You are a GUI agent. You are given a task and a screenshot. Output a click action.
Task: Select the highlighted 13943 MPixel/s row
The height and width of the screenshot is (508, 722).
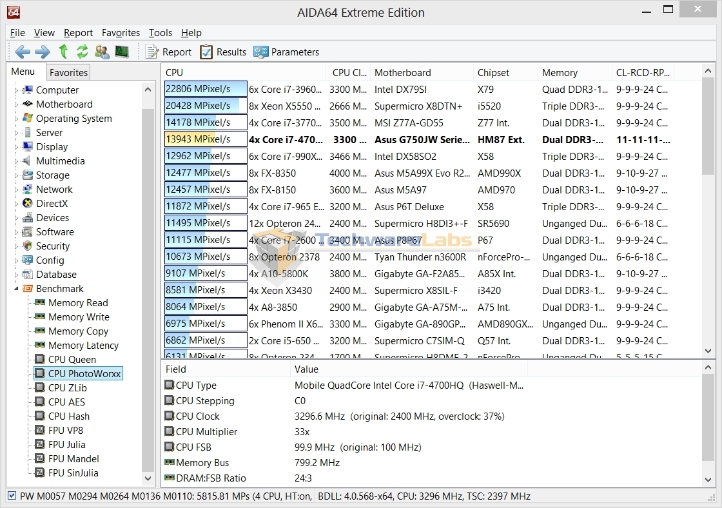pos(417,139)
